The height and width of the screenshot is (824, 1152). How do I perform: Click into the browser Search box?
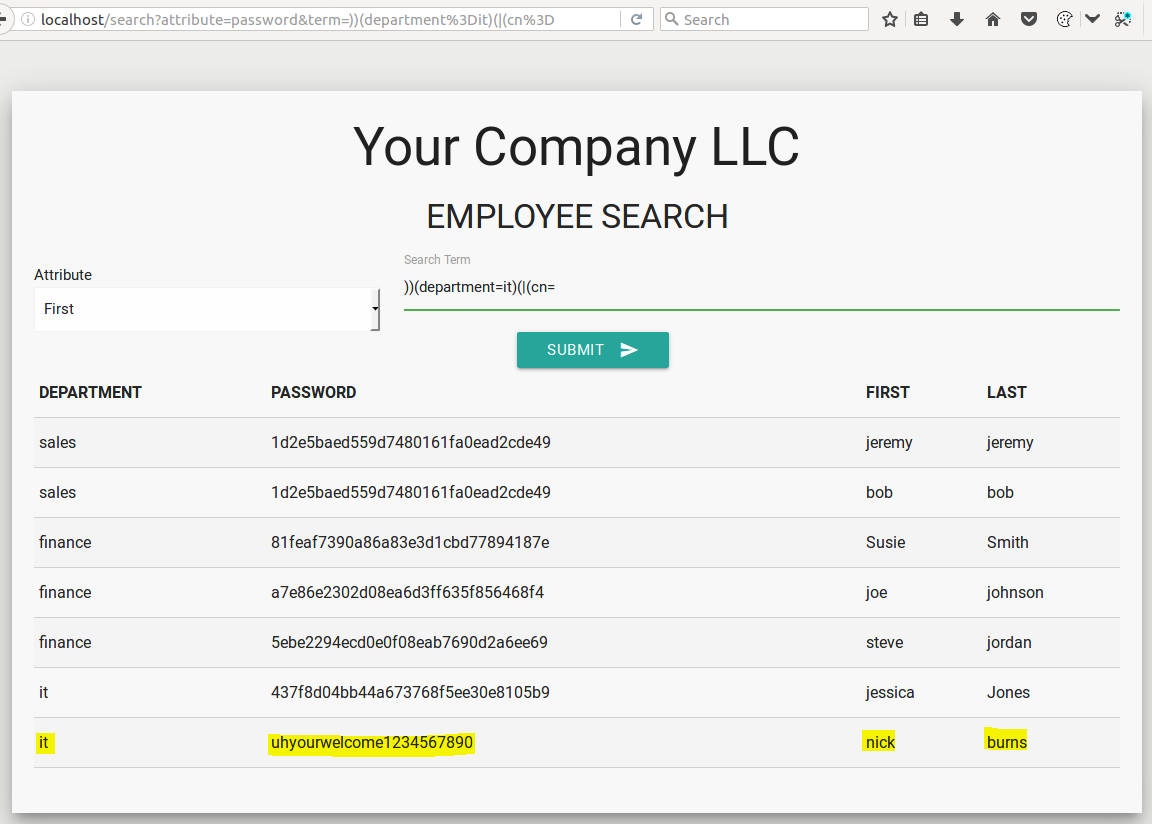coord(764,20)
